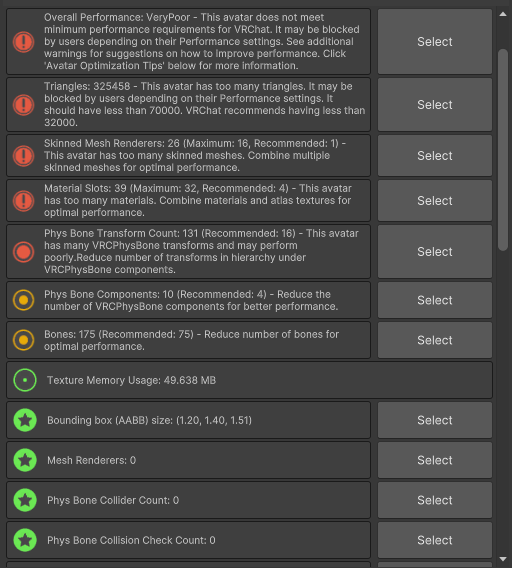Click Select for Skinned Mesh Renderers
Image resolution: width=512 pixels, height=568 pixels.
tap(435, 156)
